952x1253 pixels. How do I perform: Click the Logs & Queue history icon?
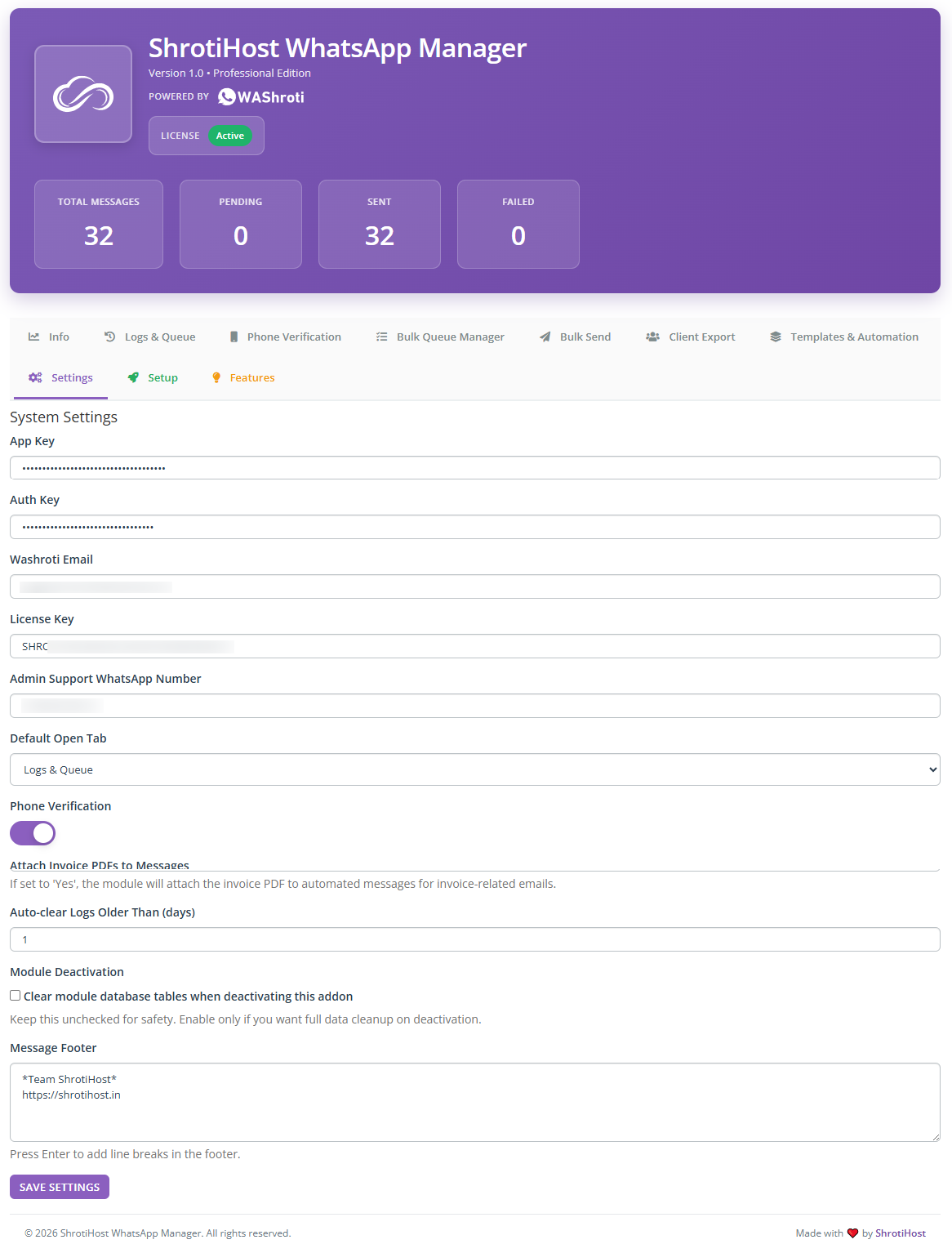pyautogui.click(x=109, y=336)
